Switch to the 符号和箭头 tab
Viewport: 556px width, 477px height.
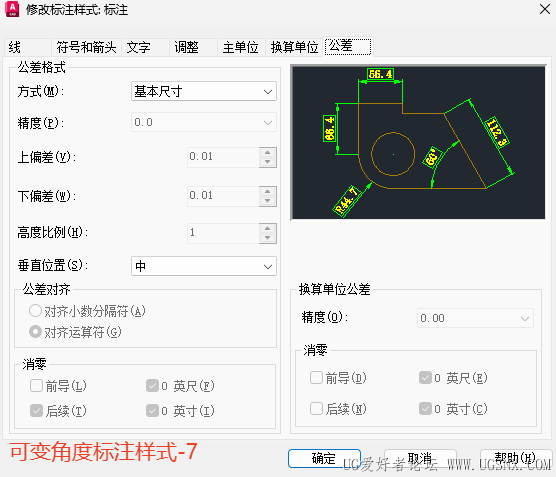coord(87,47)
